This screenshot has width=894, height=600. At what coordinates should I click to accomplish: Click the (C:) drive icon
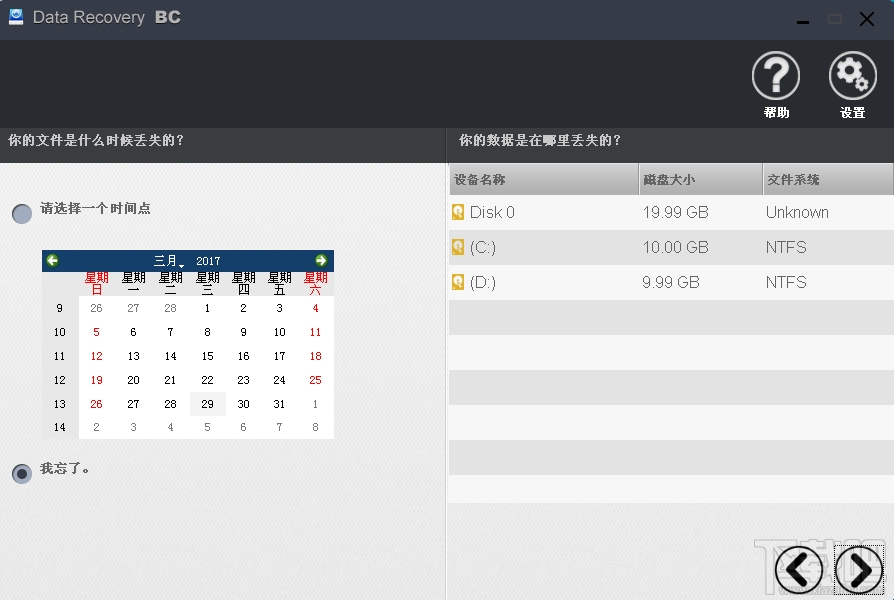click(458, 247)
